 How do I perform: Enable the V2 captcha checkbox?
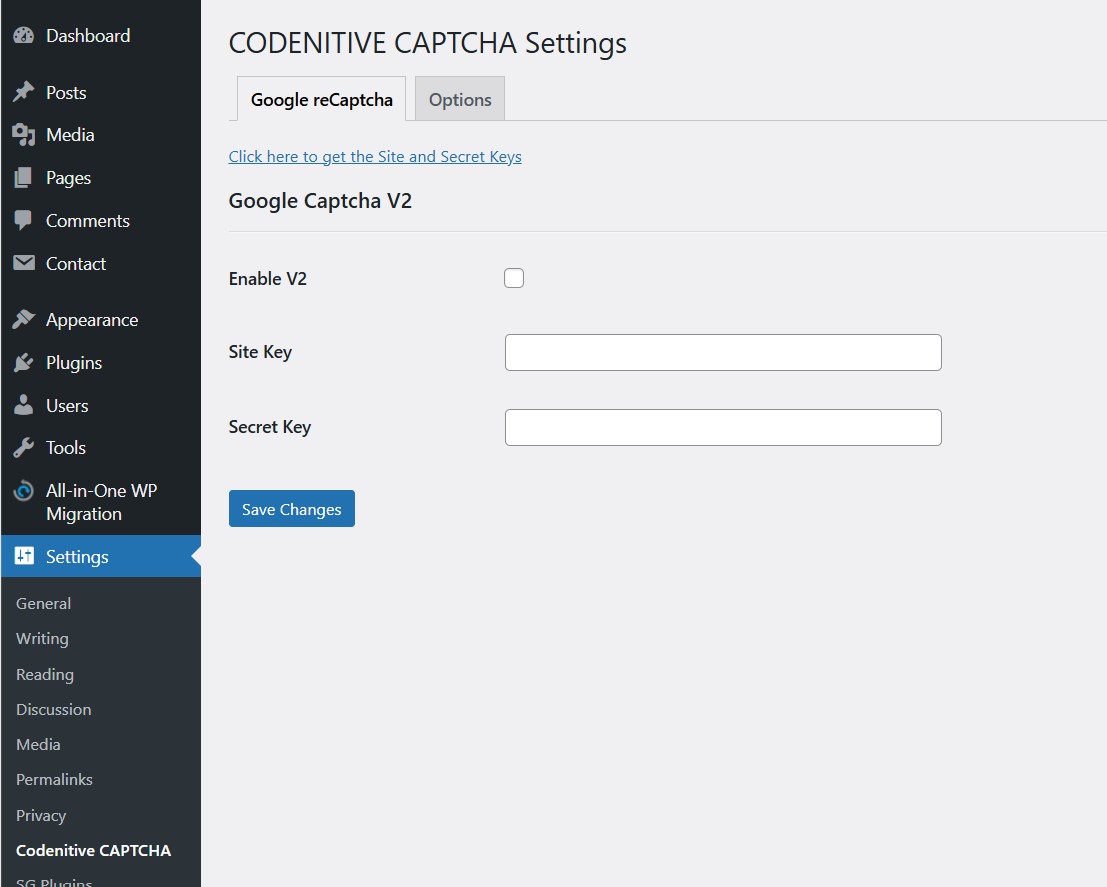[514, 278]
